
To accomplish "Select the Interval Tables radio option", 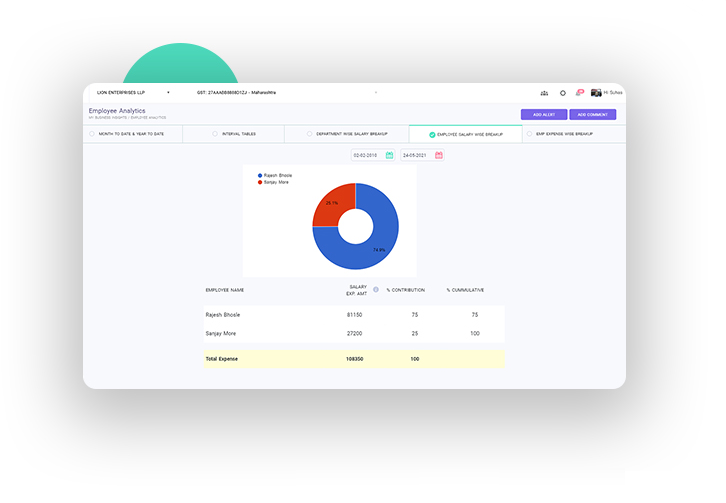I will click(x=215, y=133).
